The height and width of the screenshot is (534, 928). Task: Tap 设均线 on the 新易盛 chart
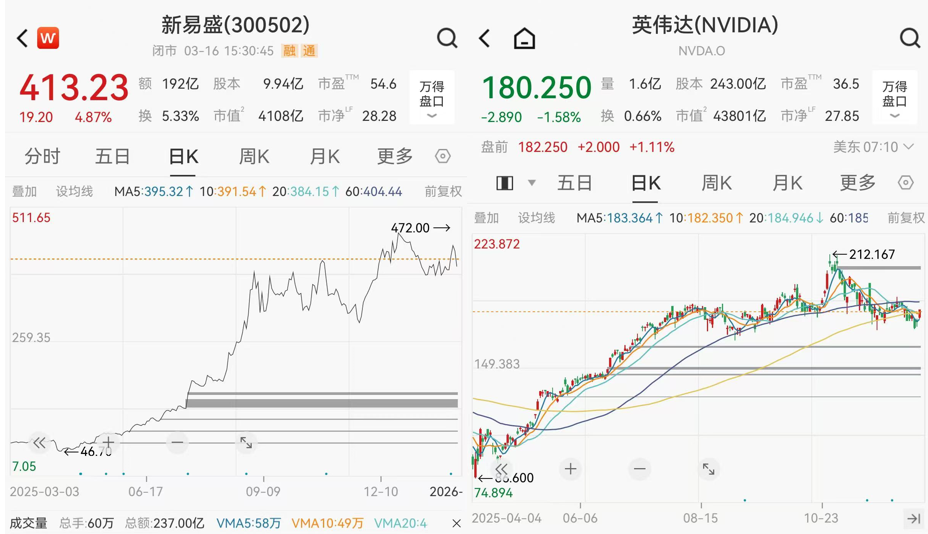coord(75,191)
